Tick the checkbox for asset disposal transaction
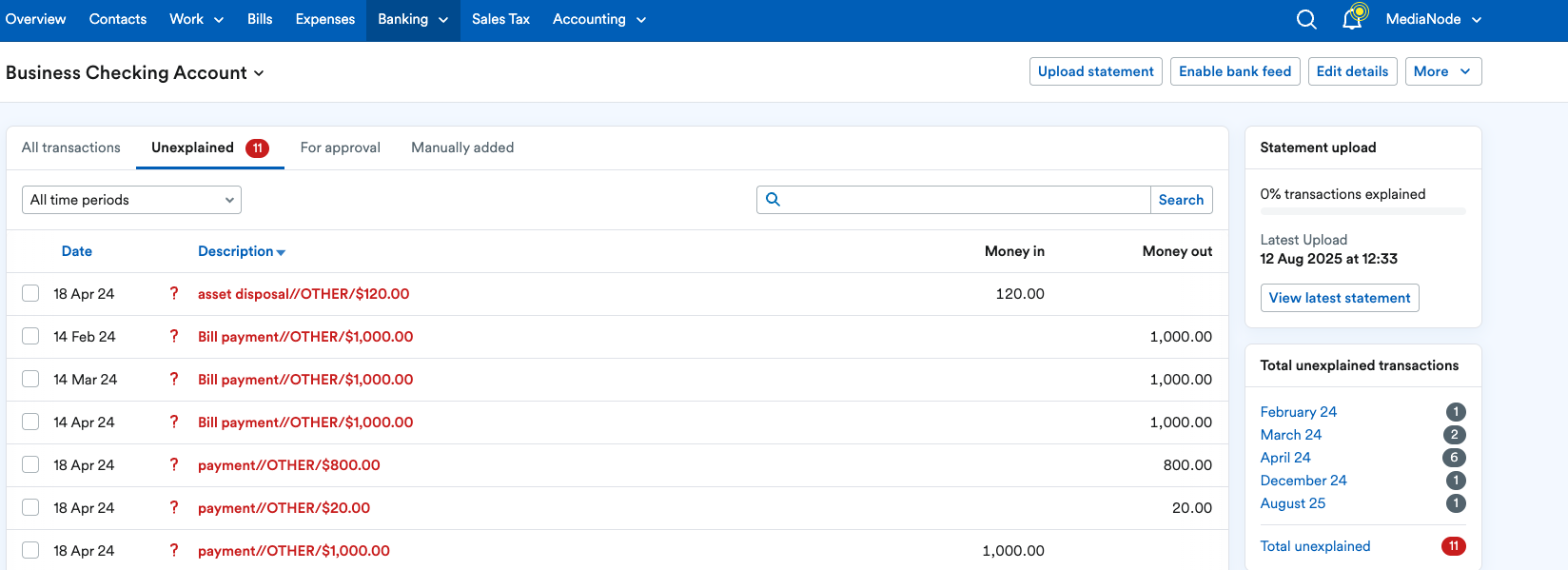 point(30,293)
